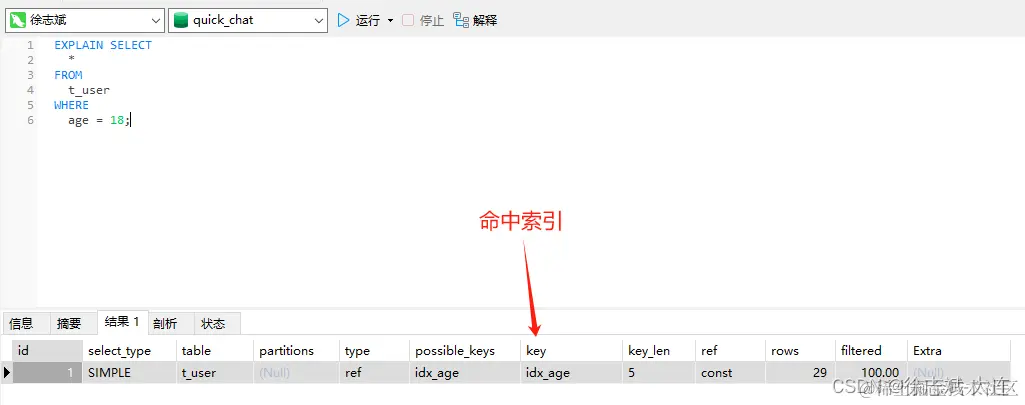Click line number 6 in gutter
The image size is (1025, 405).
pyautogui.click(x=30, y=120)
